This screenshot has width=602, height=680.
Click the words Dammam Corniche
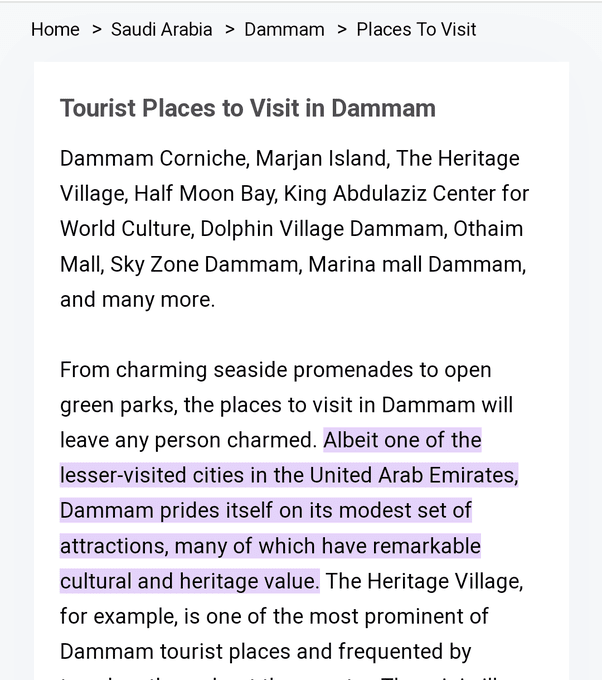click(x=152, y=158)
